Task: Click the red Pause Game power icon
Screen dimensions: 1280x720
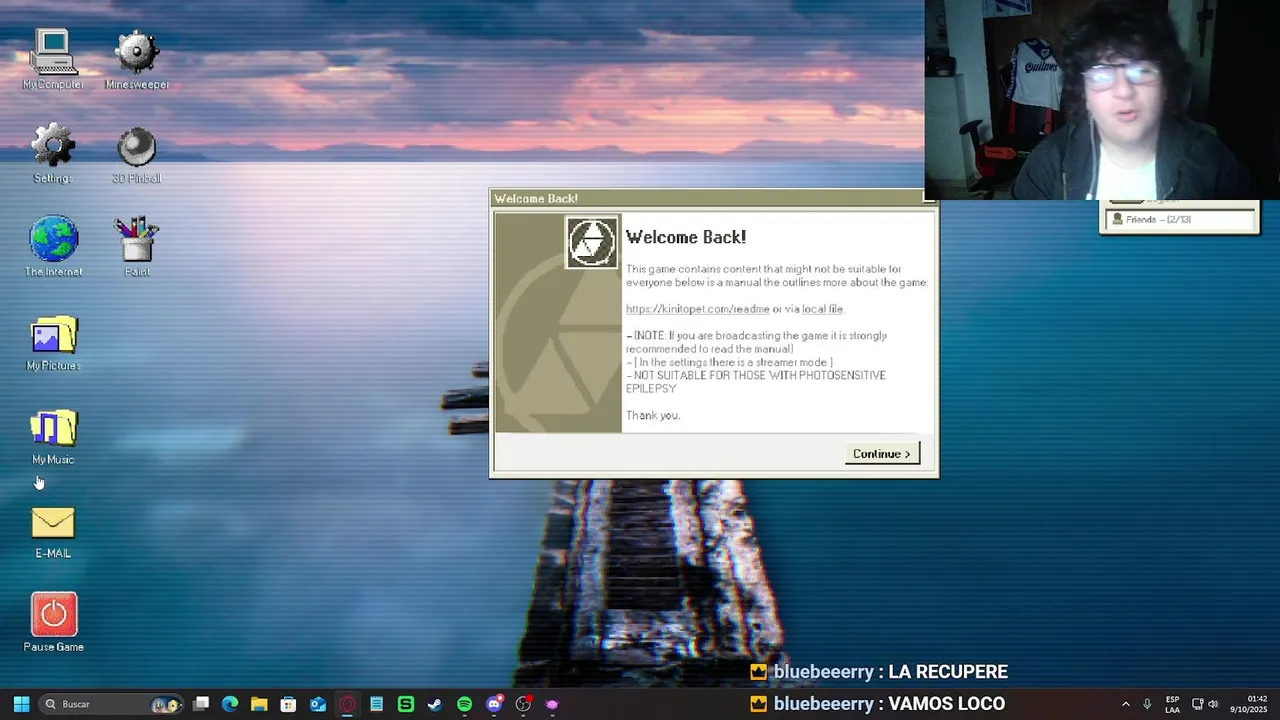Action: [53, 622]
